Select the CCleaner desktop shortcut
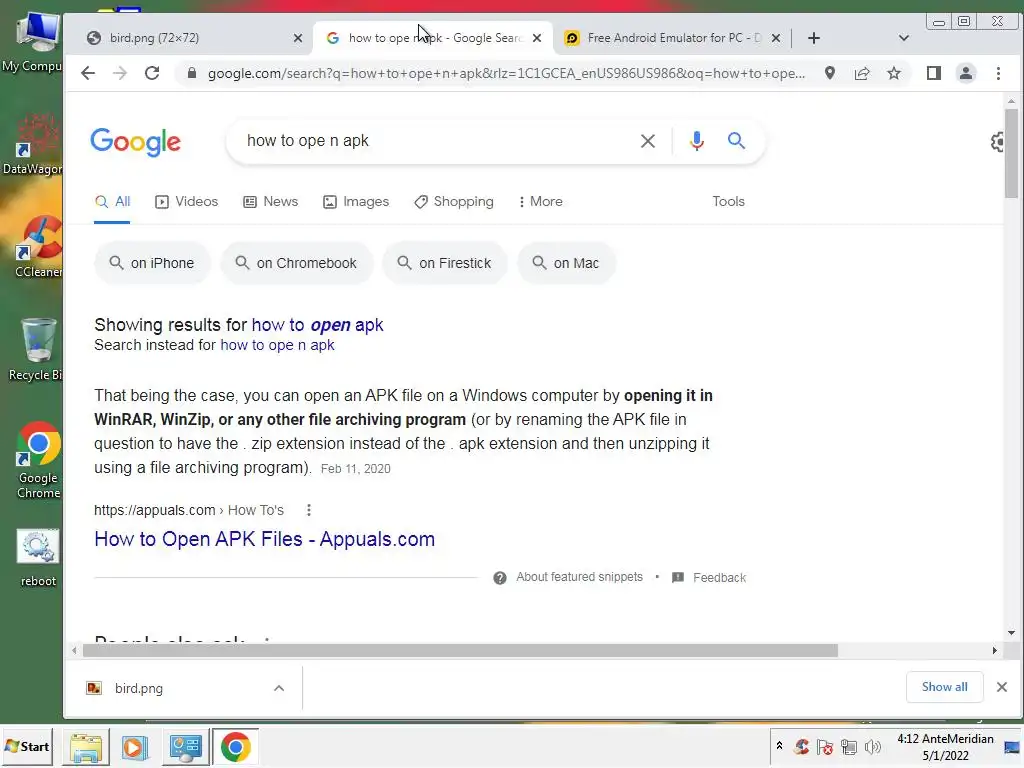 coord(39,247)
